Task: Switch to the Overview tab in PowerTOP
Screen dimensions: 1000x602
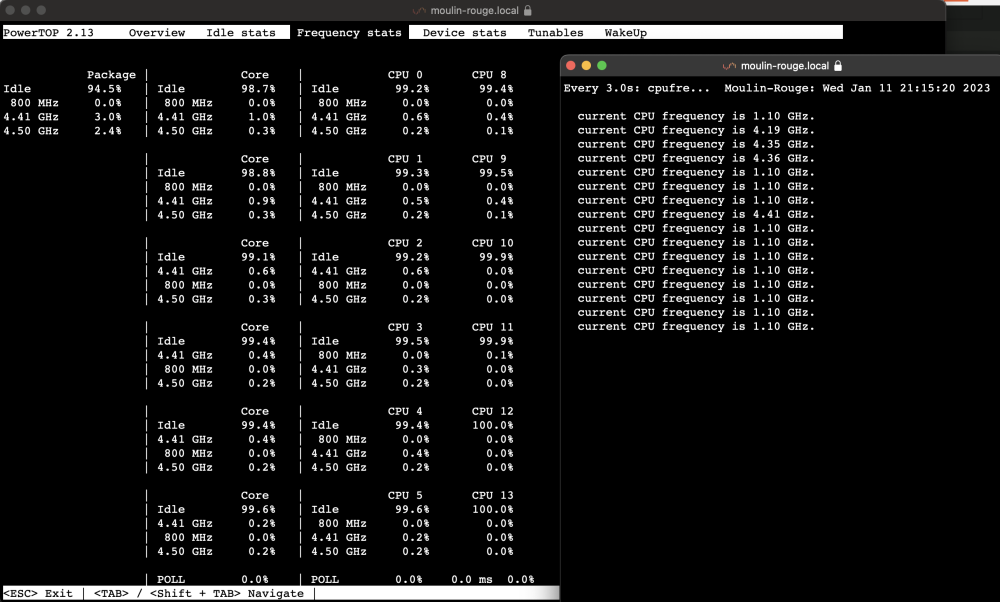Action: (157, 33)
